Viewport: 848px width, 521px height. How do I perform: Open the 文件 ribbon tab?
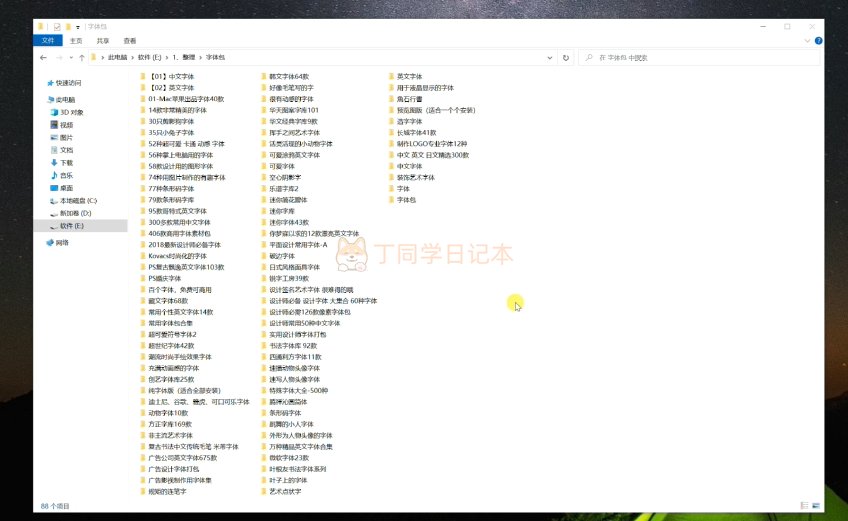coord(48,41)
